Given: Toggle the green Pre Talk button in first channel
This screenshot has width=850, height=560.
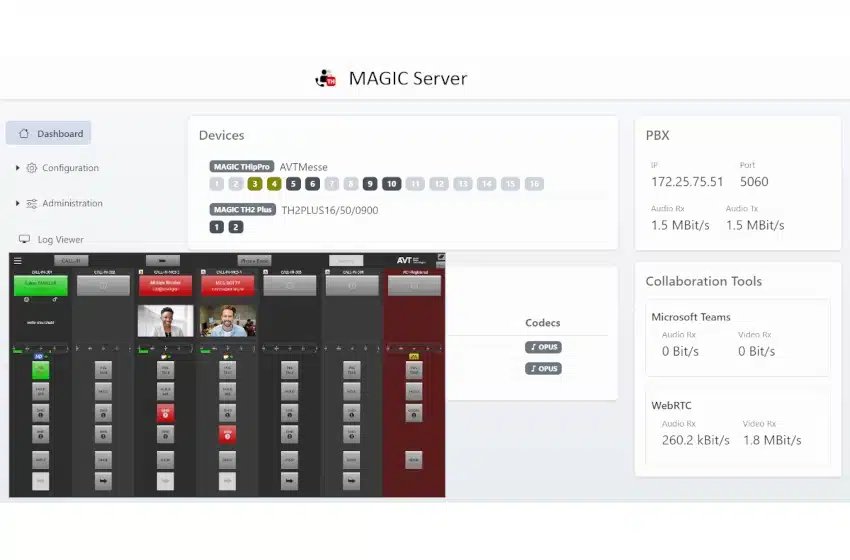Looking at the screenshot, I should click(x=40, y=369).
